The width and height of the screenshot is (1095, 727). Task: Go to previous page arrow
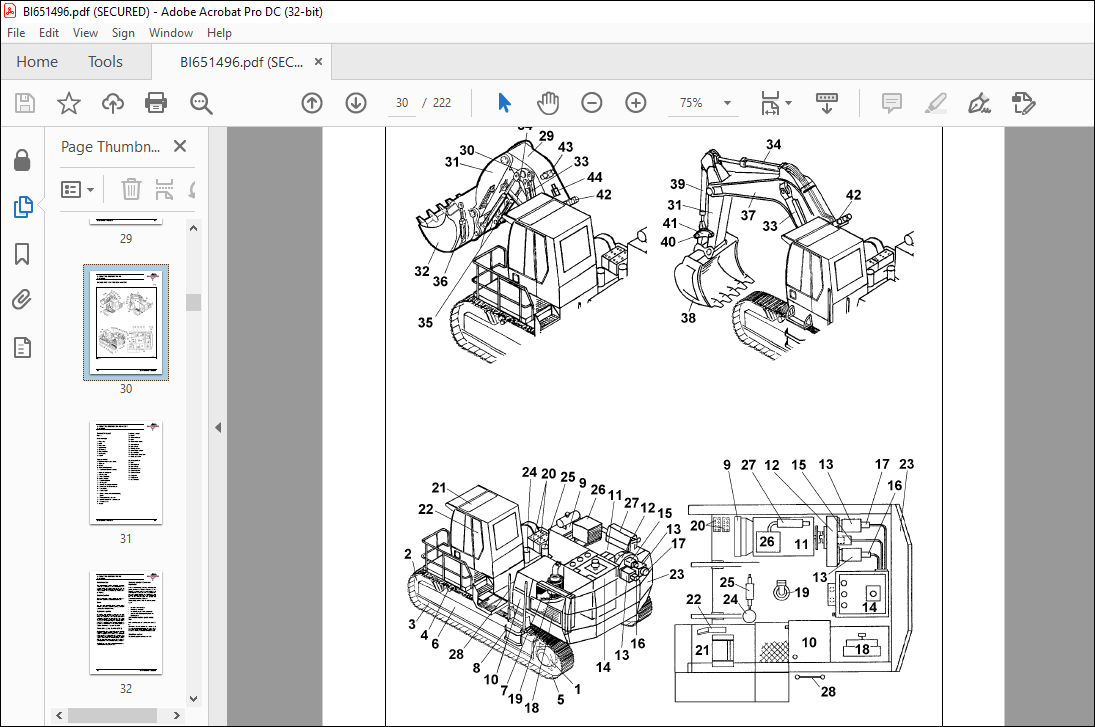point(312,103)
